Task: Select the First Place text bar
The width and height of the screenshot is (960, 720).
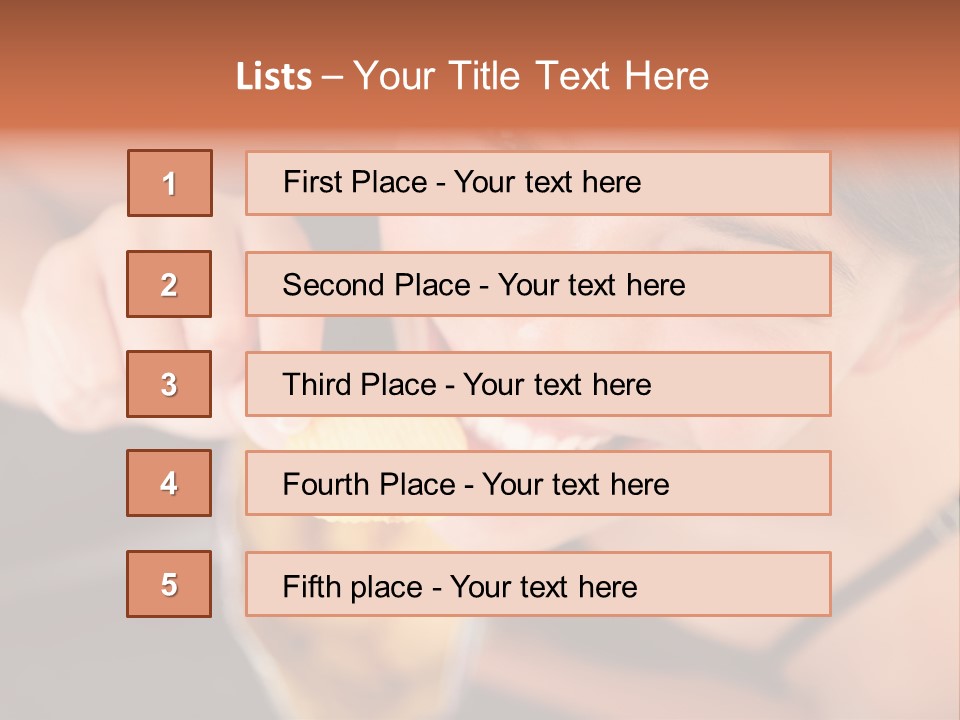Action: pos(538,183)
